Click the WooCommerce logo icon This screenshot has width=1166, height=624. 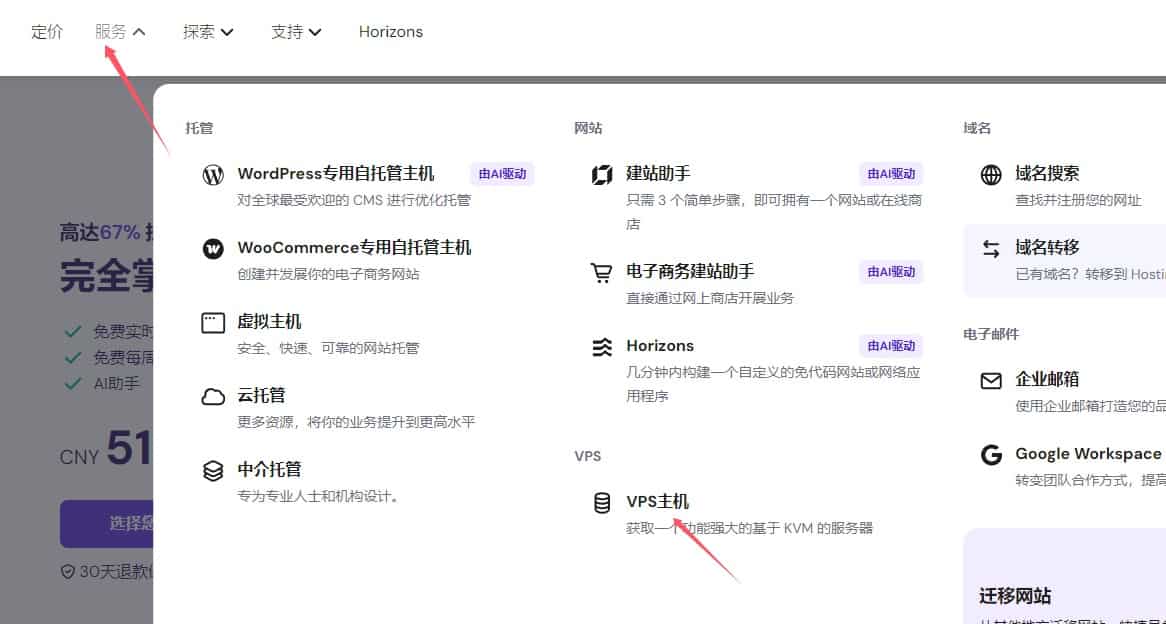(213, 249)
